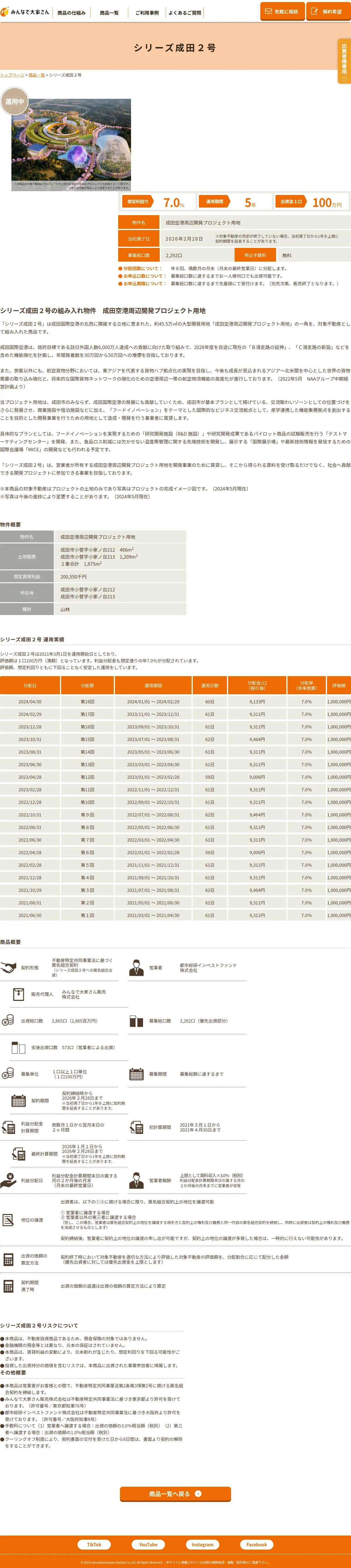Click the pencil icon on 解約希望
Image resolution: width=351 pixels, height=1568 pixels.
[314, 11]
